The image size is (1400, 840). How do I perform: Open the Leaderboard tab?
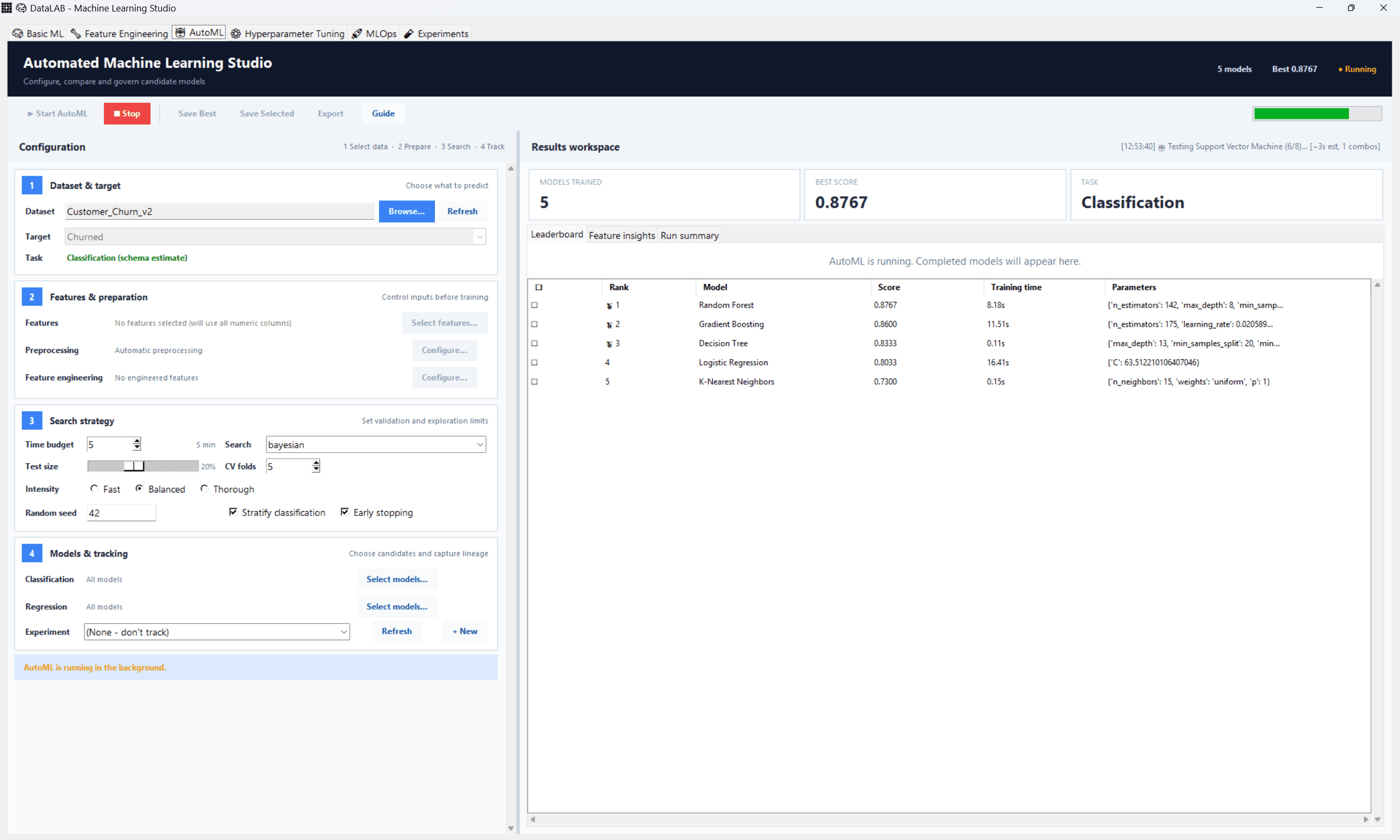(x=557, y=234)
